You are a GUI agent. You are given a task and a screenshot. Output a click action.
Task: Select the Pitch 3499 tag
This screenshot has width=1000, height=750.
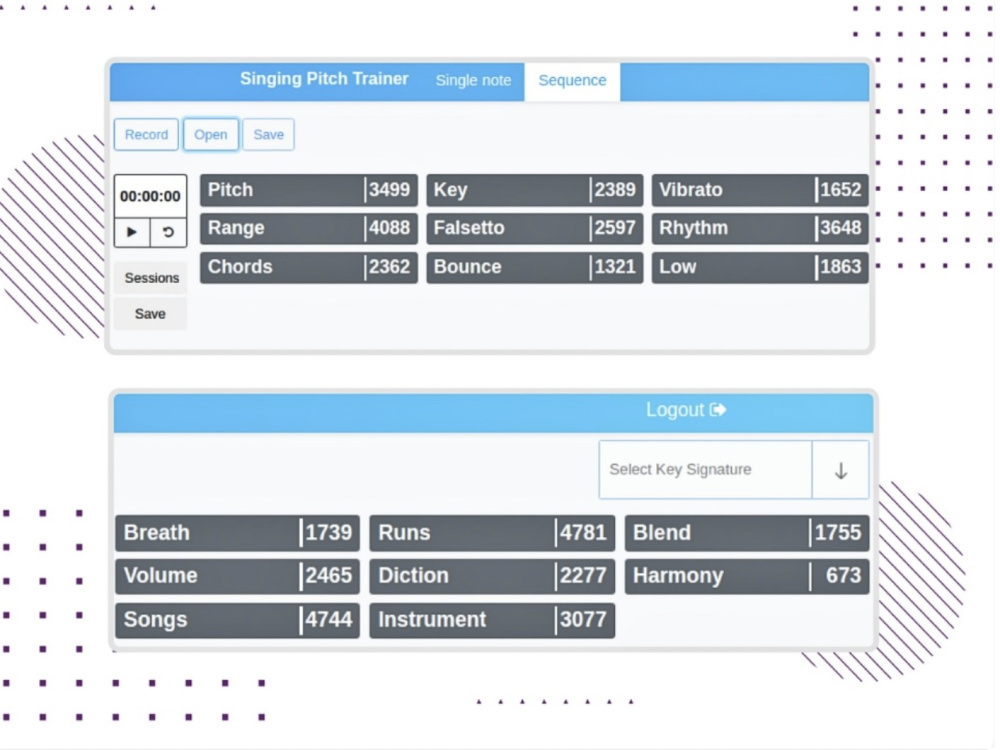(x=309, y=190)
